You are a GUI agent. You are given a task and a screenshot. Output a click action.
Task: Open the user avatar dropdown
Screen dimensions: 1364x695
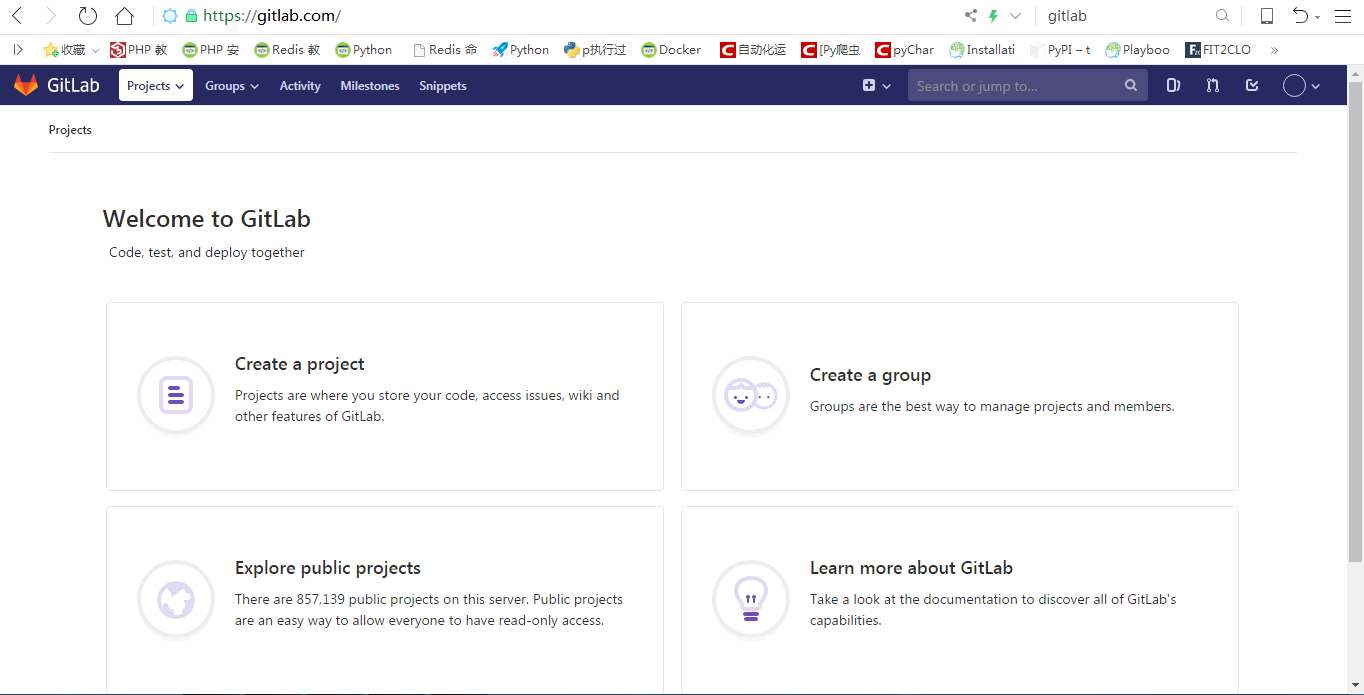(x=1301, y=85)
